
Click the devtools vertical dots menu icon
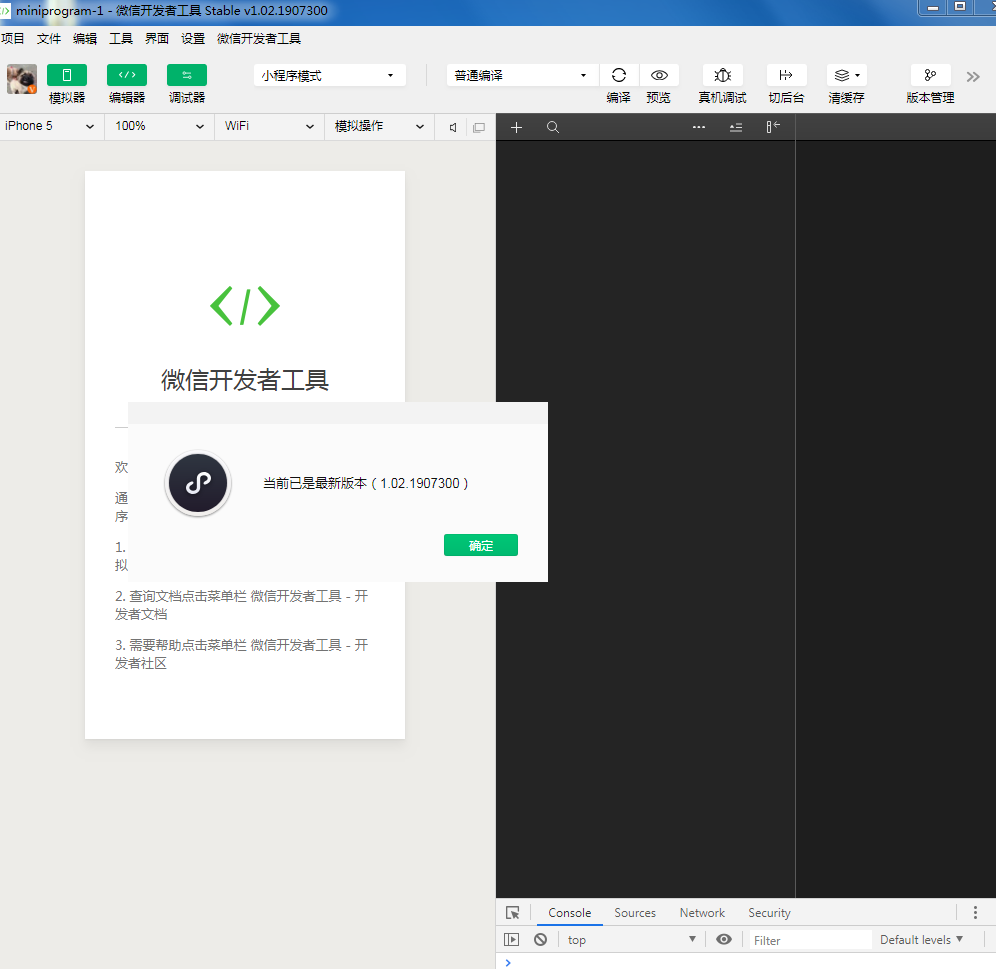[x=976, y=913]
